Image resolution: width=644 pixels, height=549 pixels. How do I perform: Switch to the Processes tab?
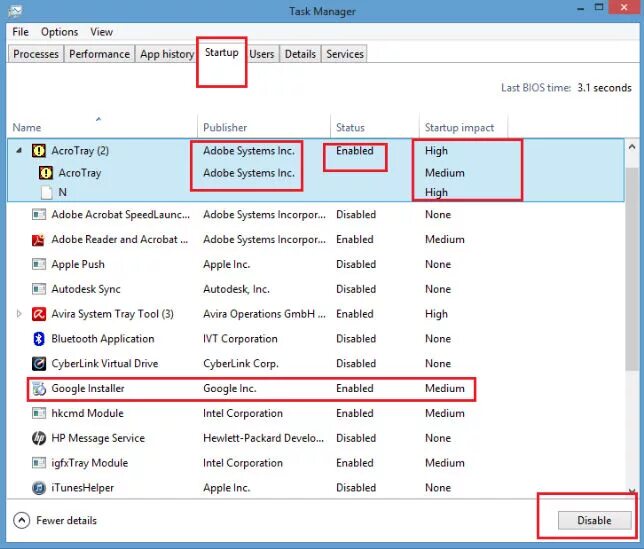36,54
